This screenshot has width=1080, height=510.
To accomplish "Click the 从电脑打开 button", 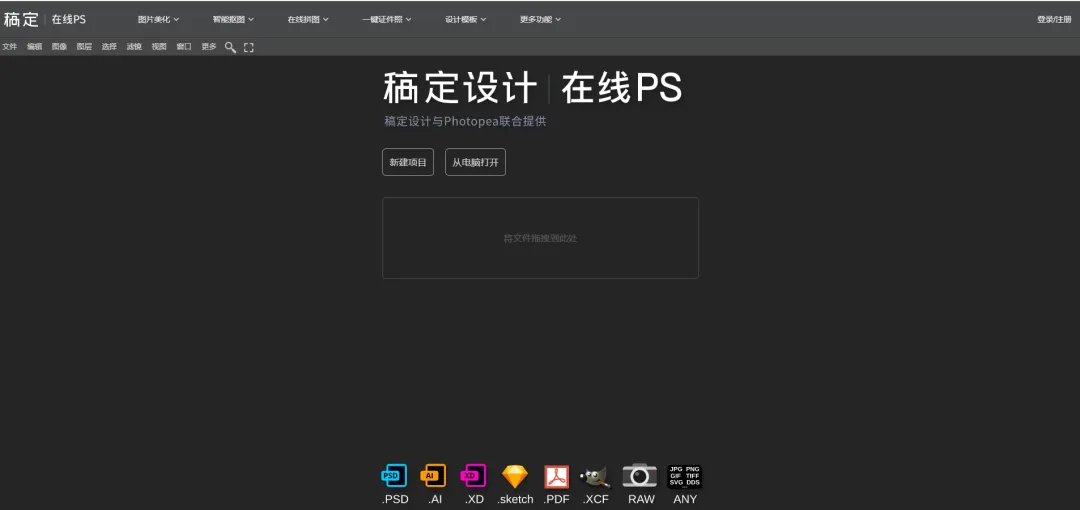I will coord(475,162).
